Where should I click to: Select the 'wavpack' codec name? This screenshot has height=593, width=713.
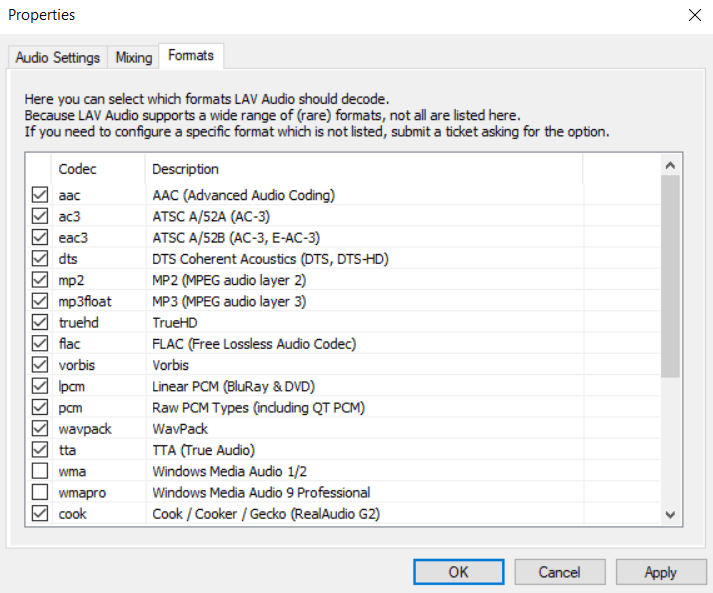[85, 429]
